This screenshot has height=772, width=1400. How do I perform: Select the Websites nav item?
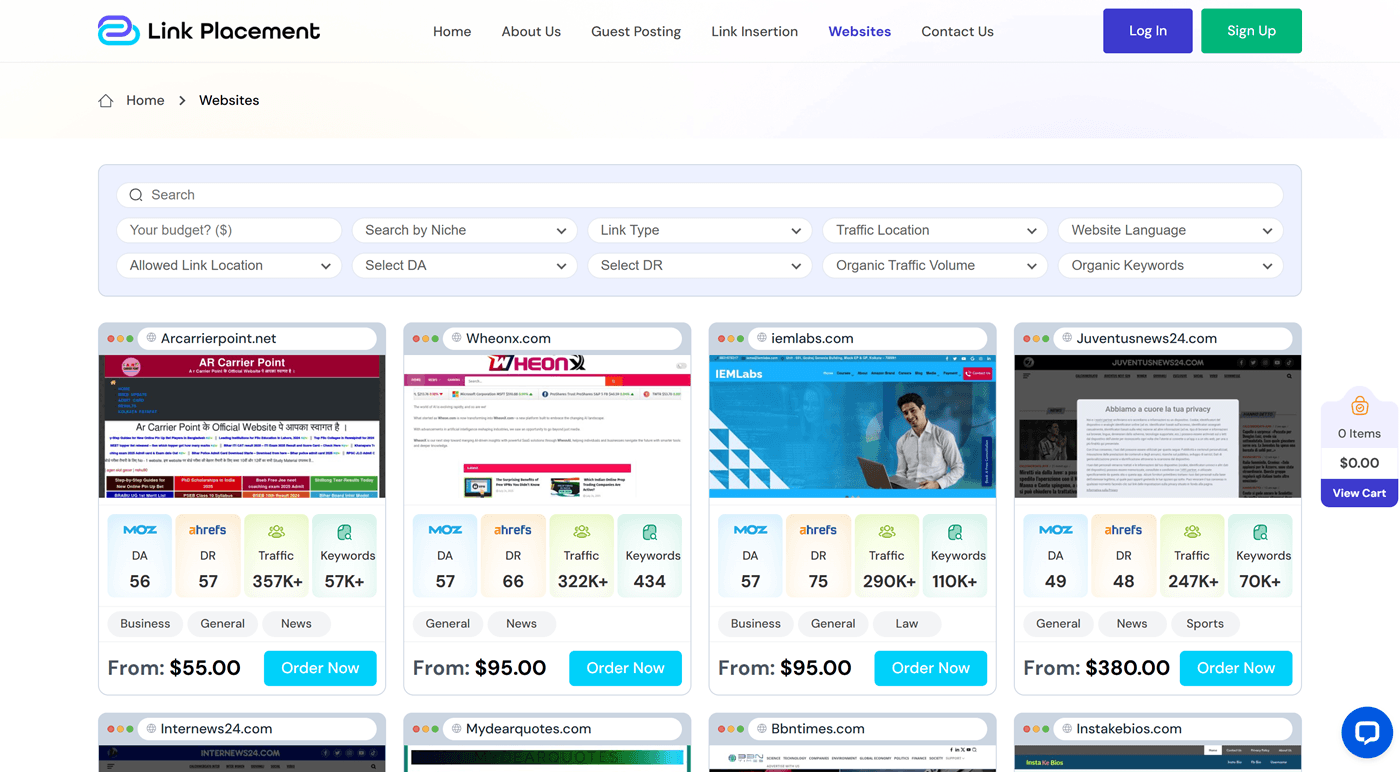[x=860, y=31]
